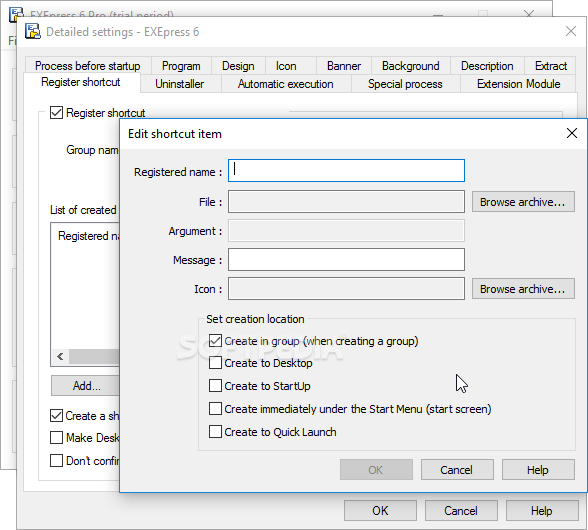588x530 pixels.
Task: Click Browse archive next to File field
Action: (x=523, y=202)
